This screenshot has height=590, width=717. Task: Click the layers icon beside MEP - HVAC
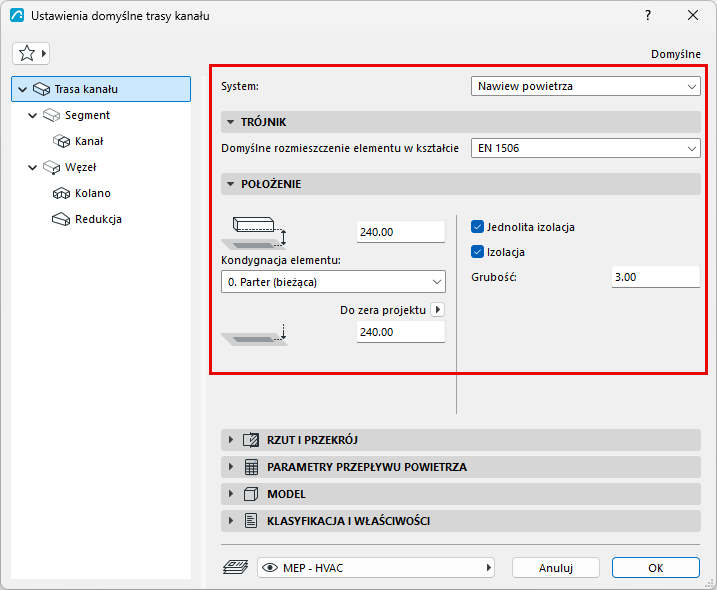tap(235, 568)
